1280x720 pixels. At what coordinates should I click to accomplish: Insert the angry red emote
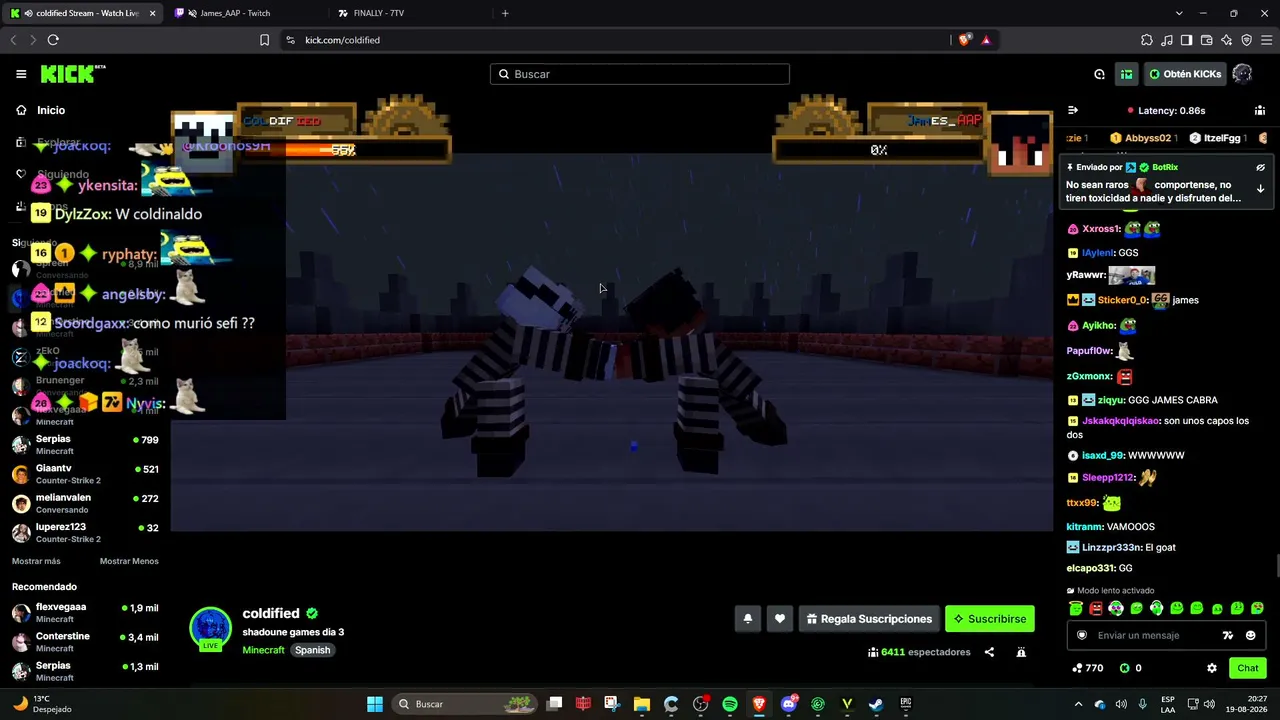coord(1096,608)
